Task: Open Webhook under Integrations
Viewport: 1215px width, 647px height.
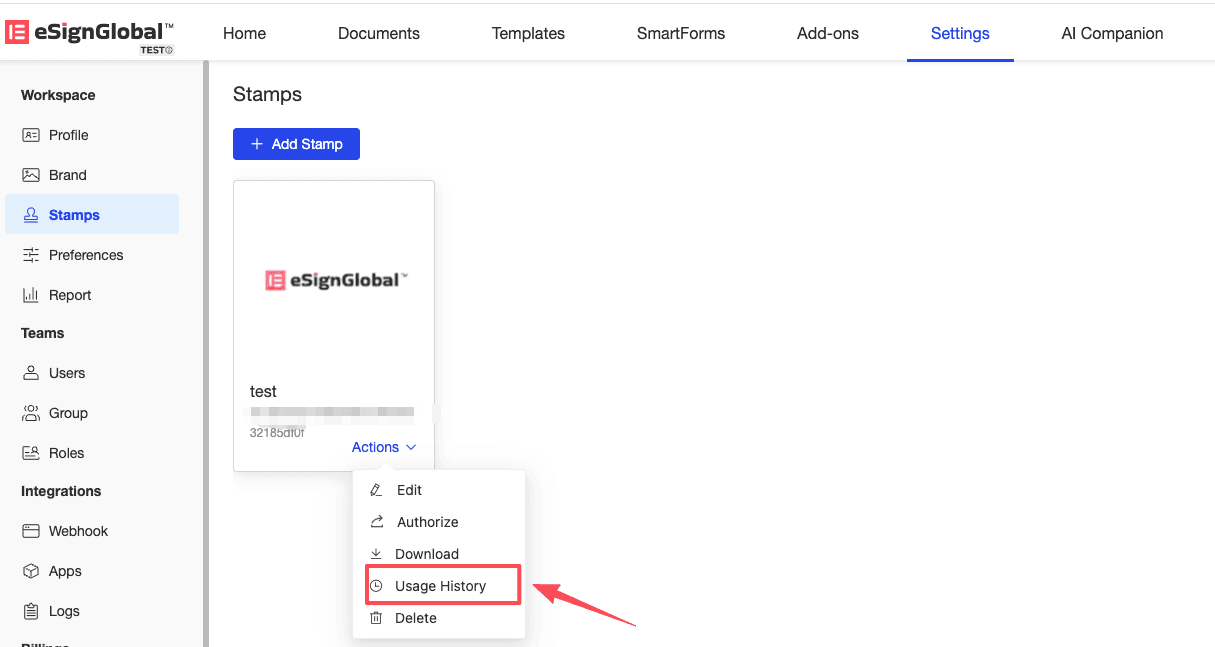Action: [x=92, y=531]
